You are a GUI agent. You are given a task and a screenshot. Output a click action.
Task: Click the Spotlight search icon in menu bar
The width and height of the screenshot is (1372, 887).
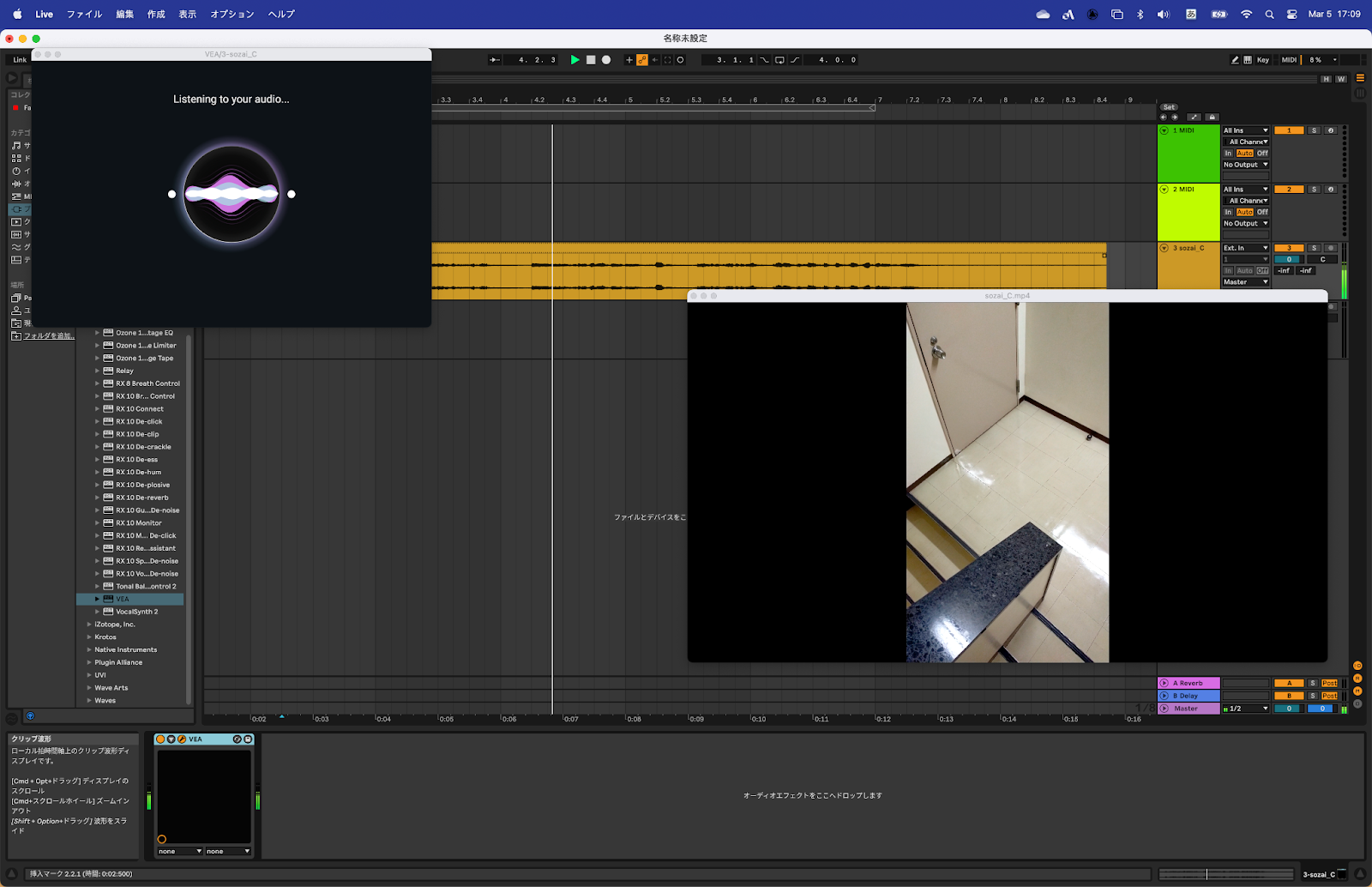point(1269,15)
